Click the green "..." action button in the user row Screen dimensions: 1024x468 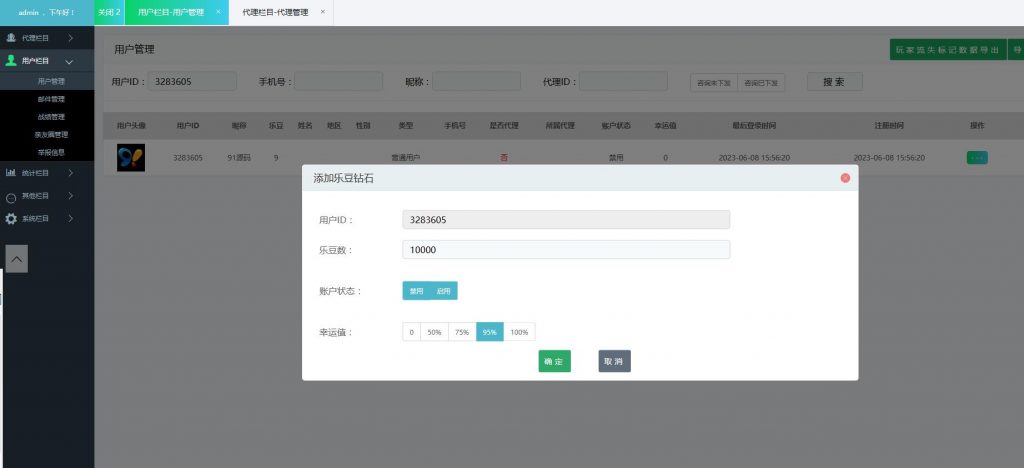coord(977,158)
